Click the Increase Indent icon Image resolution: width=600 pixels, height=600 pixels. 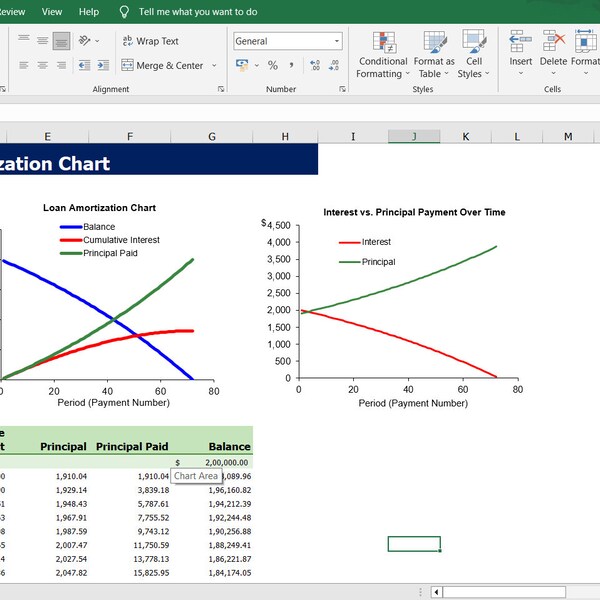[x=103, y=65]
